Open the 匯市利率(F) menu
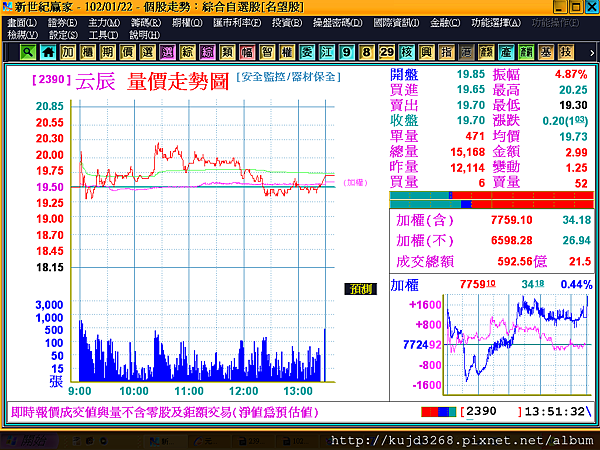Image resolution: width=600 pixels, height=450 pixels. [237, 23]
